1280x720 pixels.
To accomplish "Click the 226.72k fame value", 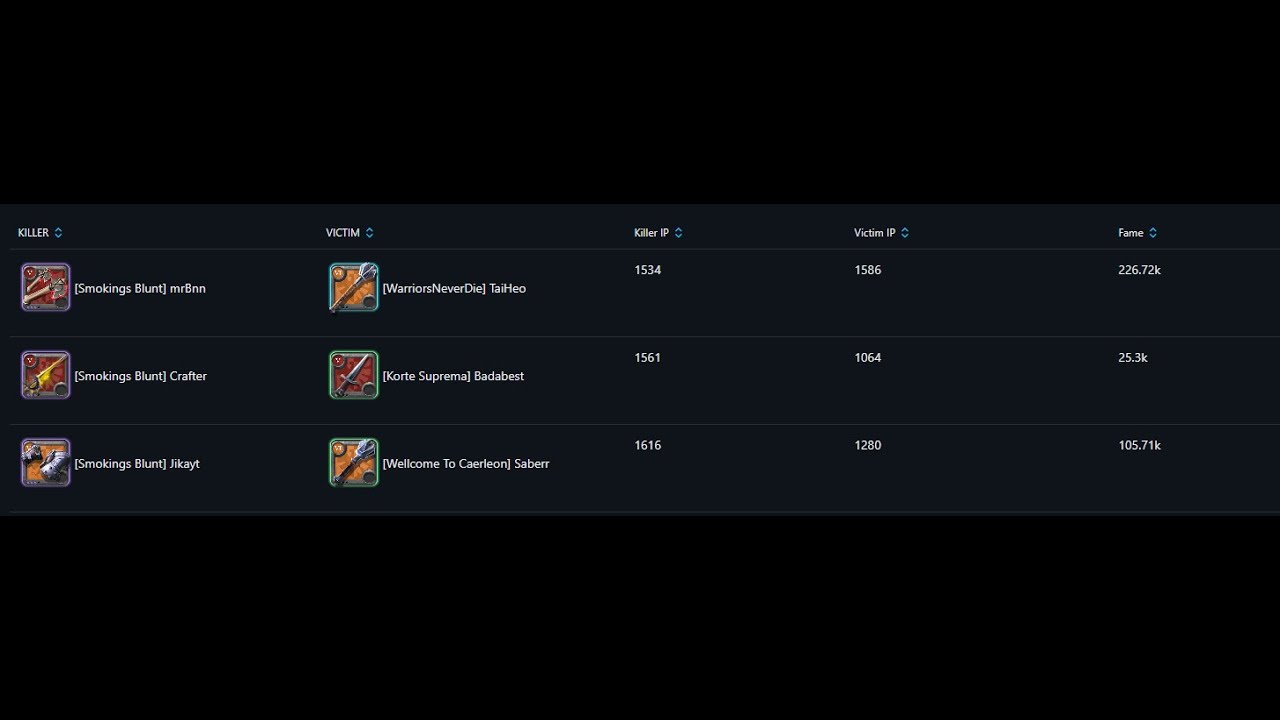I will (1139, 270).
